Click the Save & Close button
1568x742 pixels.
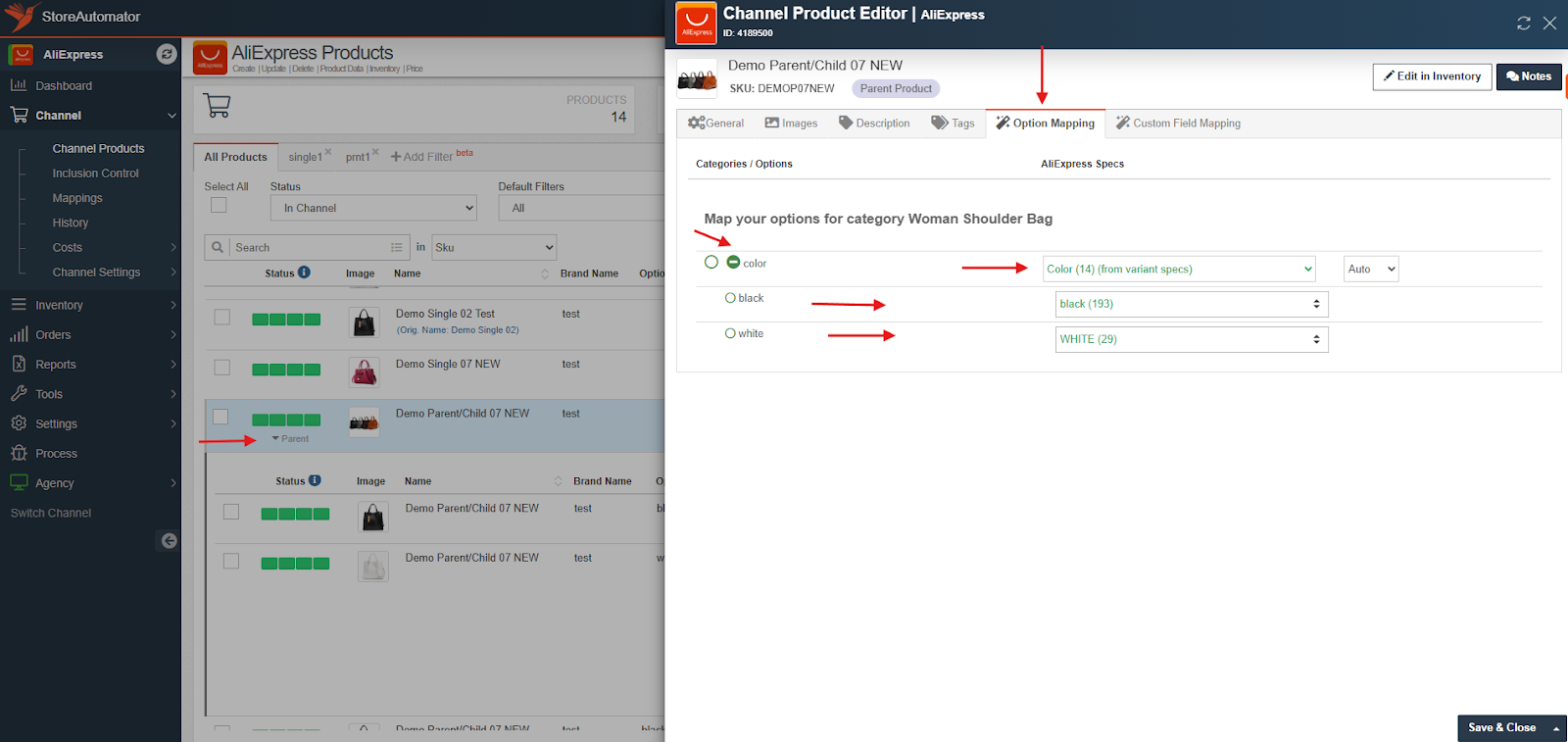1502,728
